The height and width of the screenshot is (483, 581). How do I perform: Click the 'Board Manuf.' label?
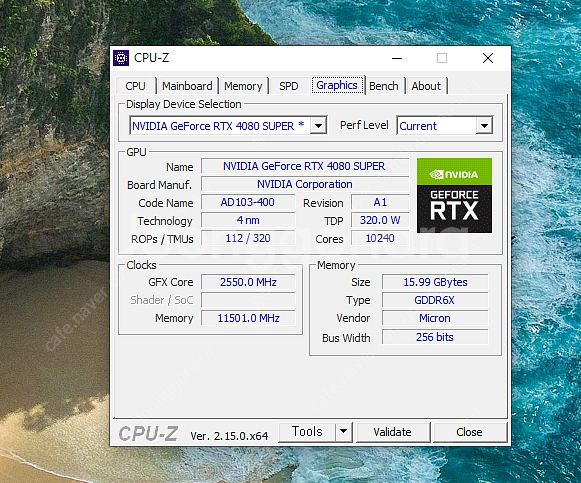click(159, 185)
